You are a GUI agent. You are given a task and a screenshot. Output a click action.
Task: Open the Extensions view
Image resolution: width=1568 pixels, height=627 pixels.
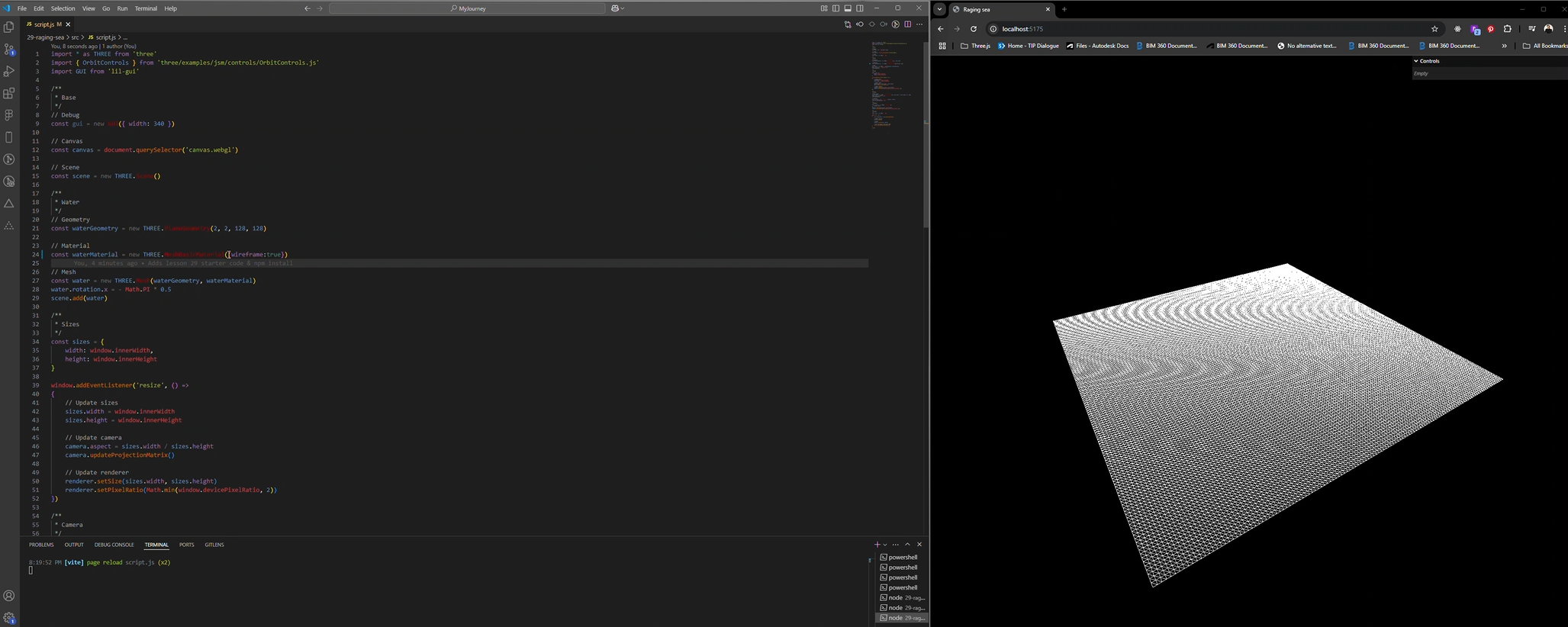click(x=9, y=93)
